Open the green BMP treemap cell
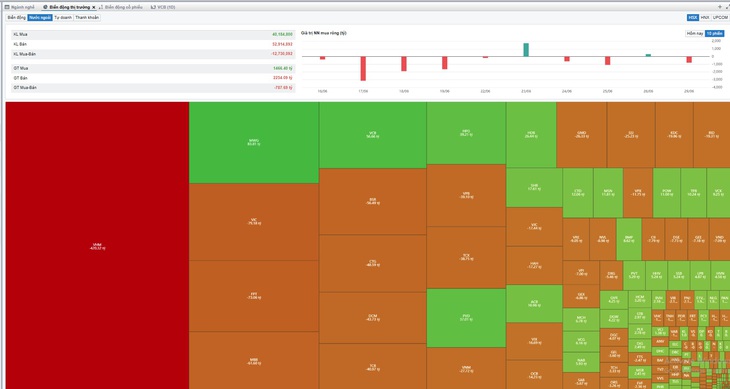 (x=629, y=239)
